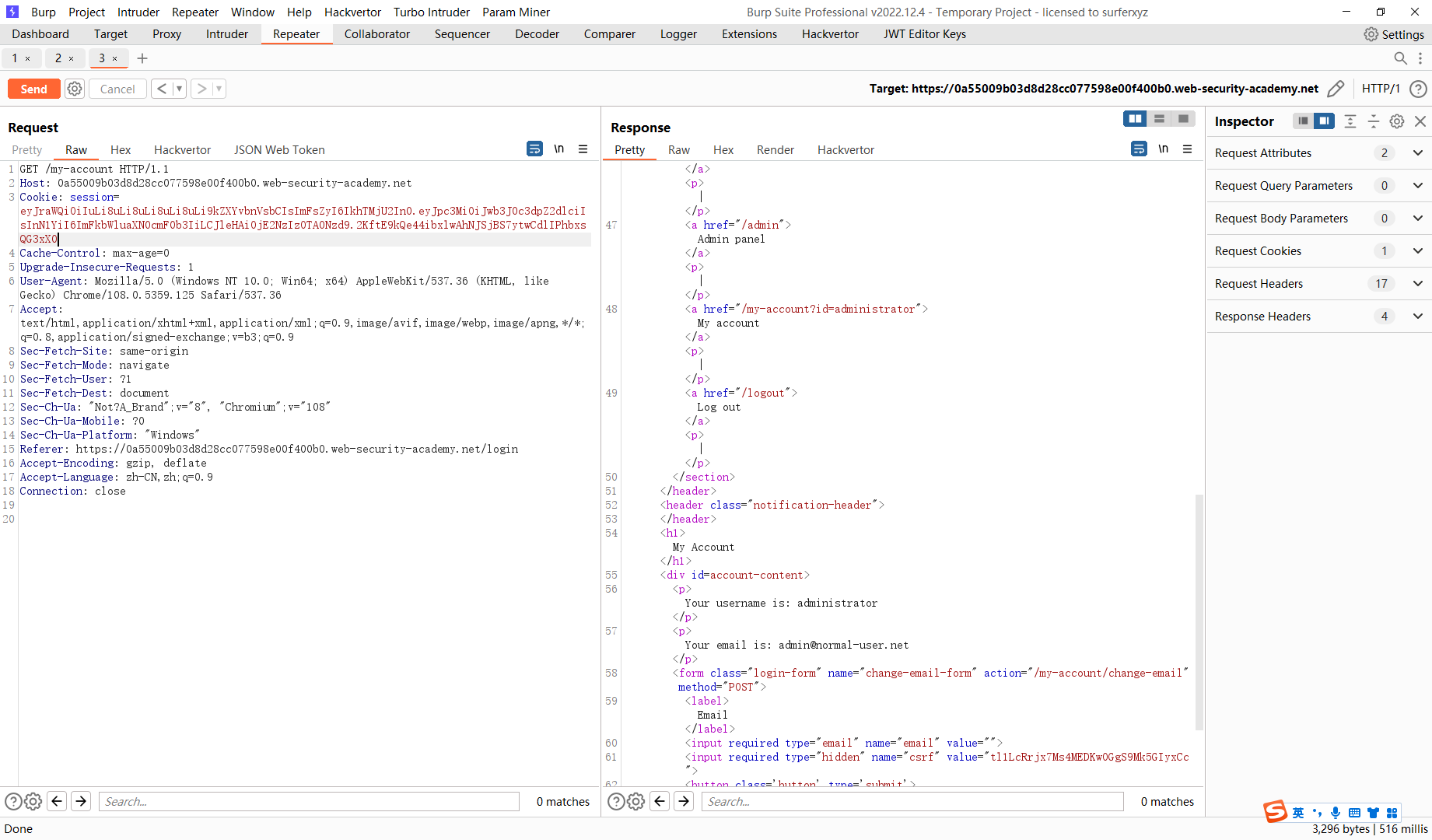Close Repeater tab 3

tap(115, 58)
